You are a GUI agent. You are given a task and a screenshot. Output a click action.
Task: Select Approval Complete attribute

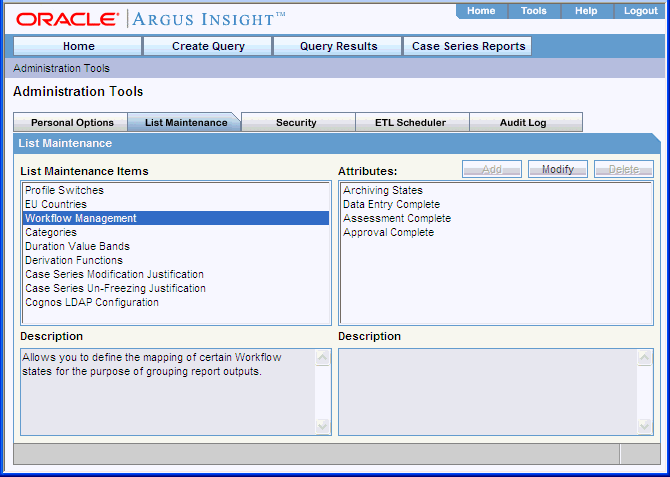pyautogui.click(x=496, y=232)
